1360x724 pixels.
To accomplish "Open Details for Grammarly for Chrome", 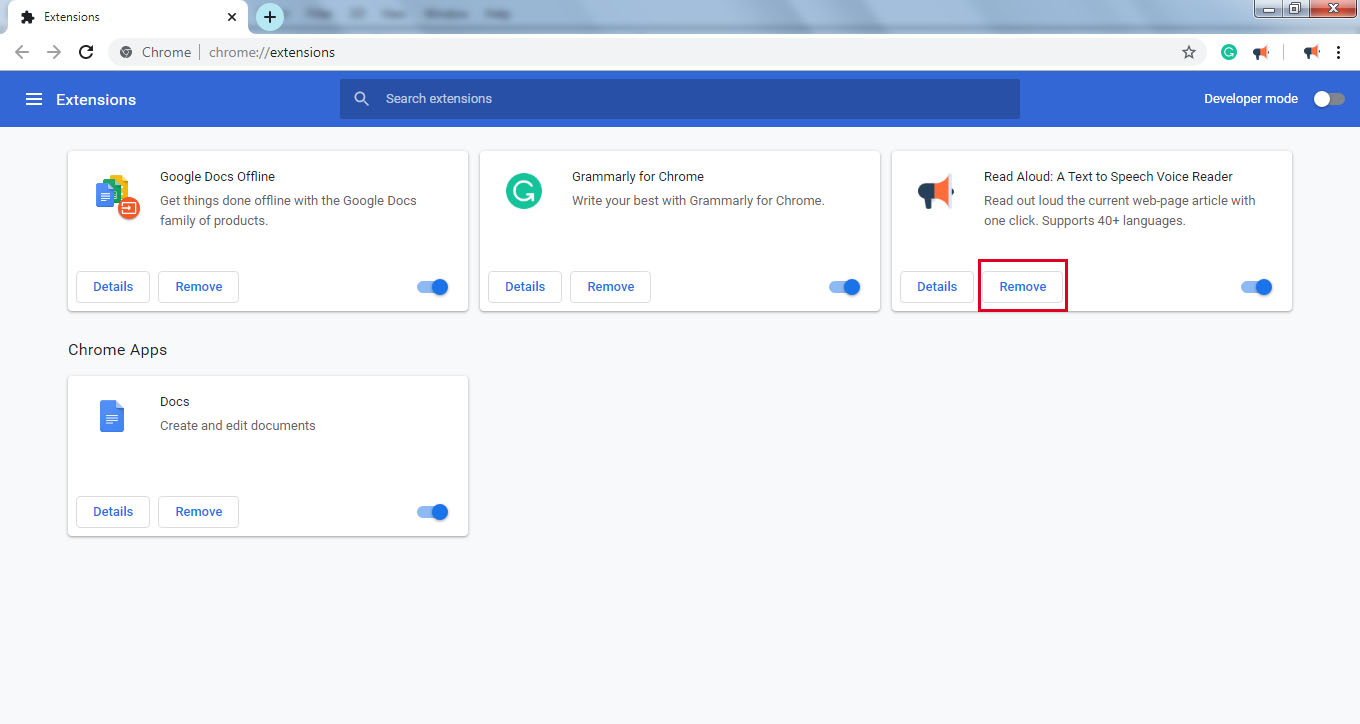I will click(524, 287).
